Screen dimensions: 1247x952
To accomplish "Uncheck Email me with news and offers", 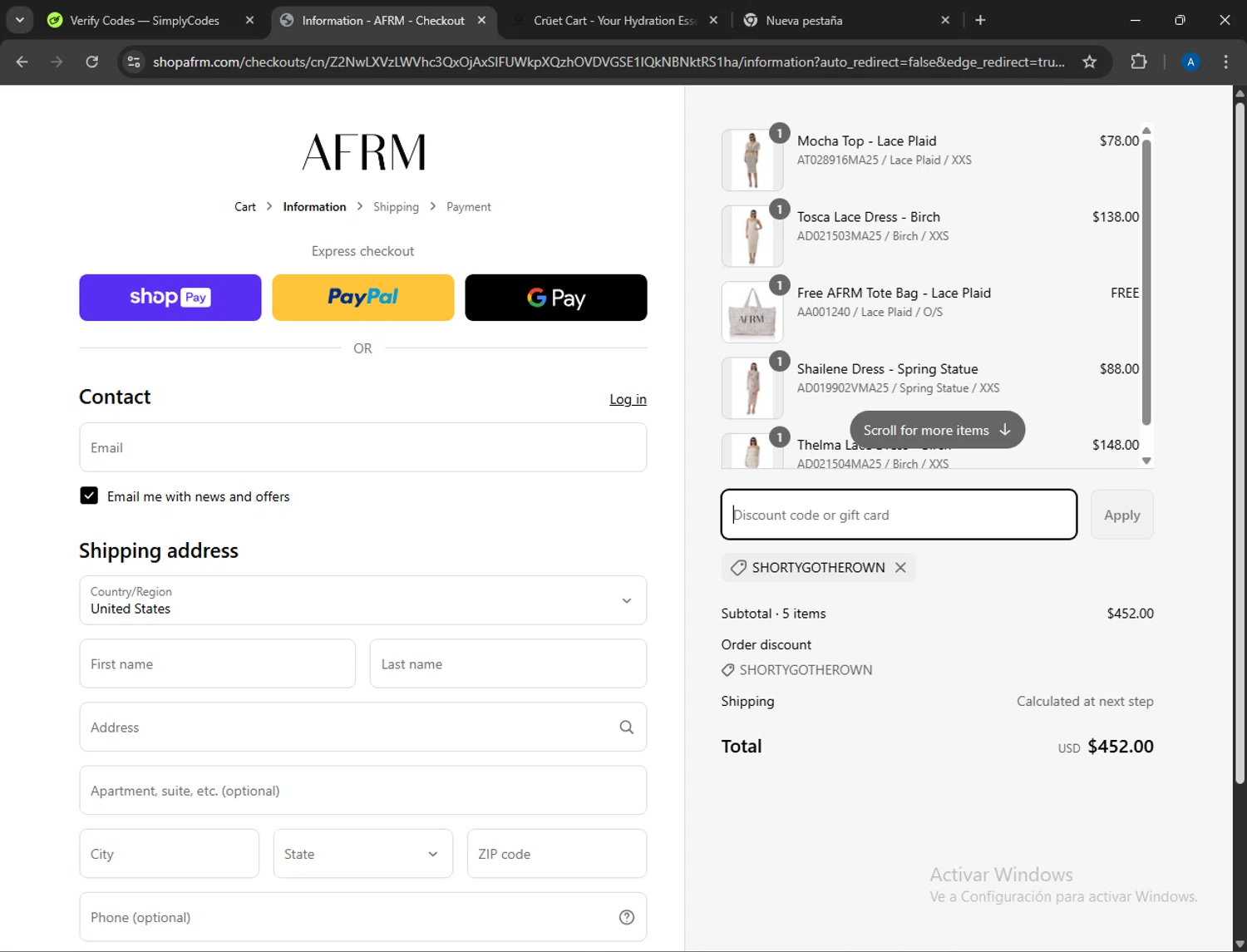I will (89, 496).
